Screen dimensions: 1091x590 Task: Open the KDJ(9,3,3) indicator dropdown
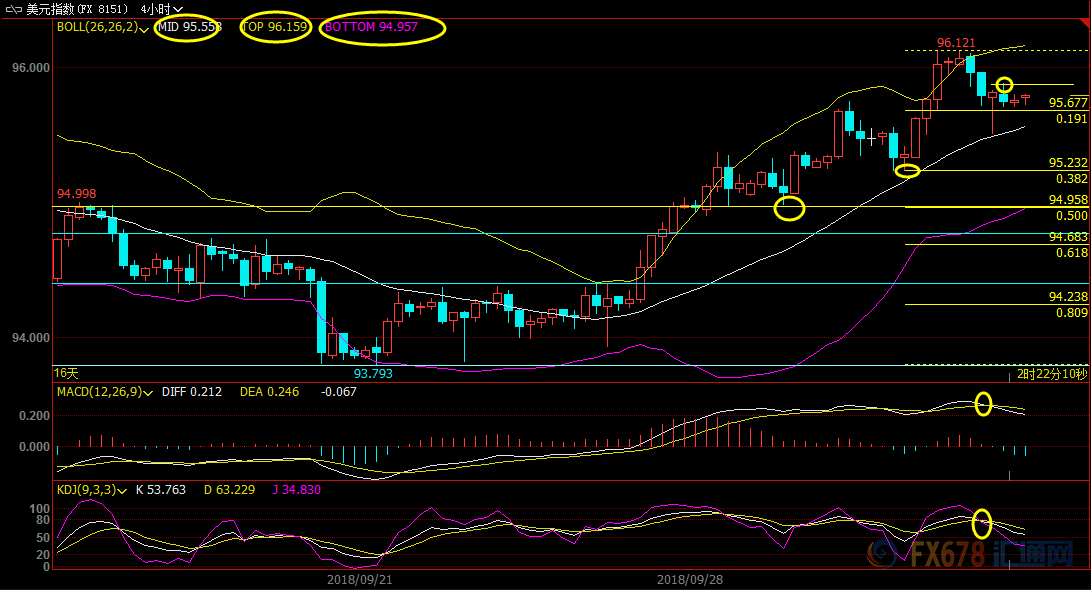(x=123, y=490)
